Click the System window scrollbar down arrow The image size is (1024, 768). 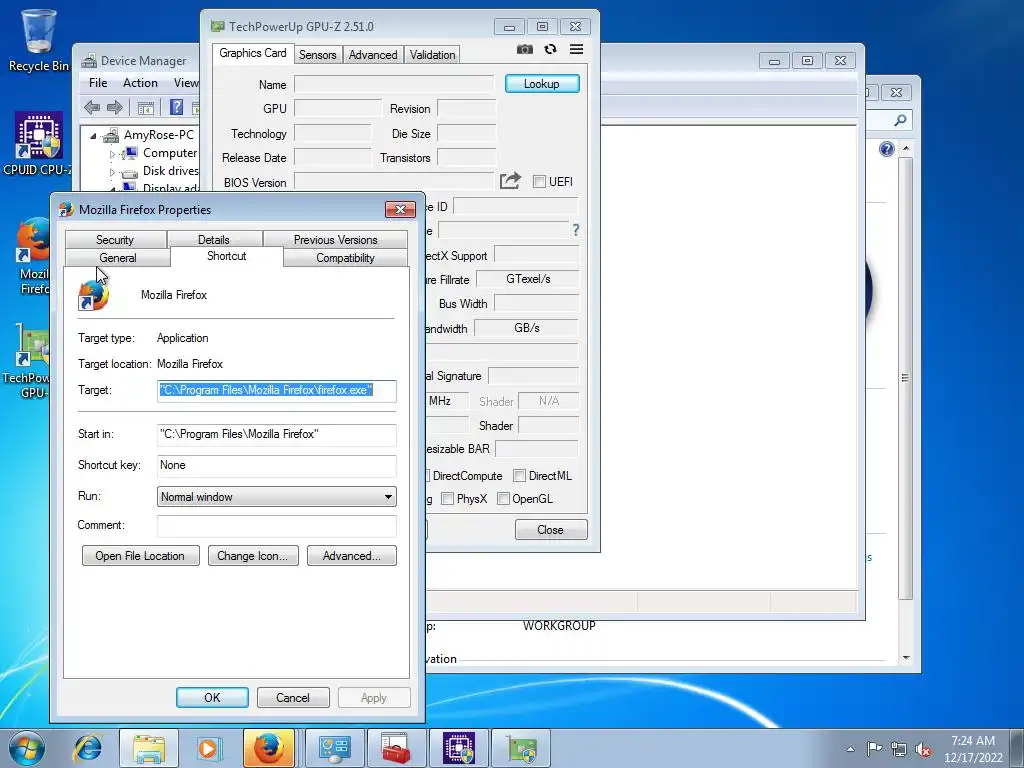[x=906, y=658]
